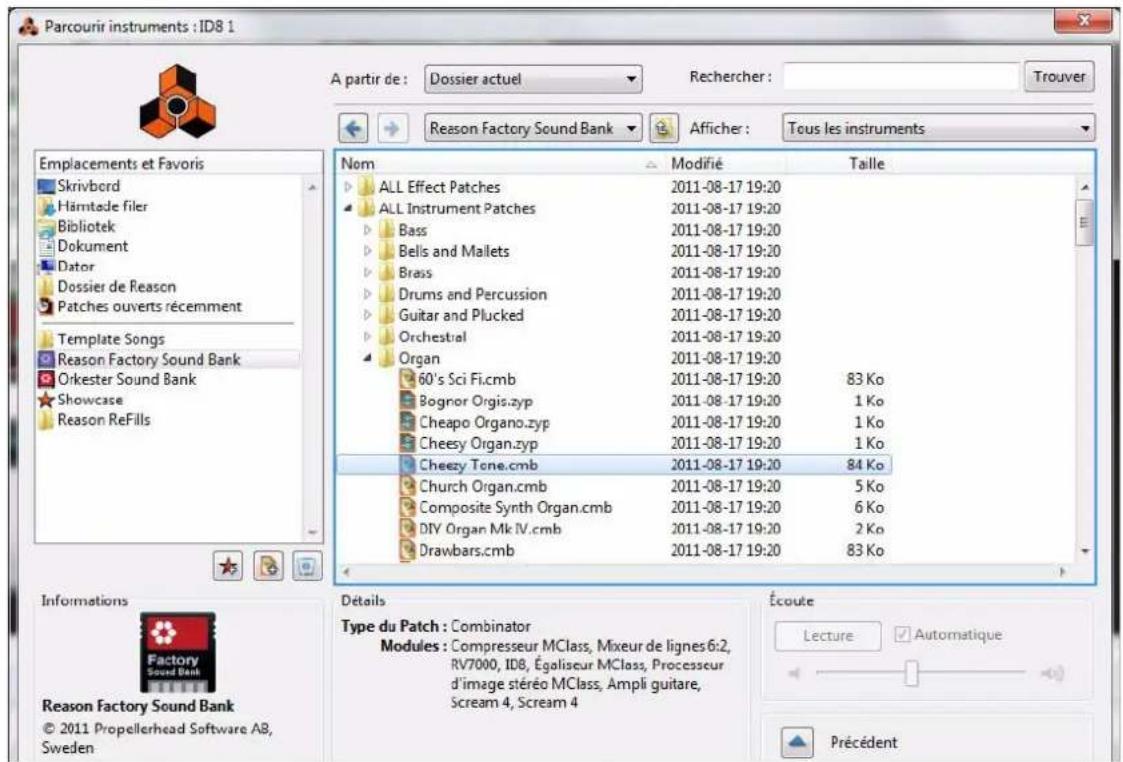The height and width of the screenshot is (762, 1123).
Task: Open Dokument location in sidebar
Action: tap(84, 246)
